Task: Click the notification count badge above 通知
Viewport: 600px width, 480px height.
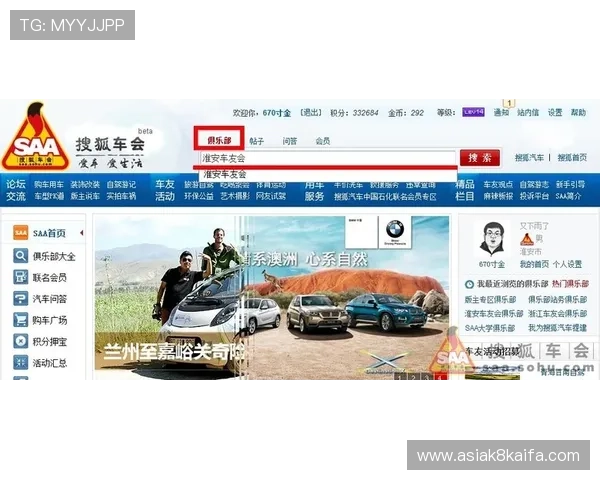Action: coord(509,103)
